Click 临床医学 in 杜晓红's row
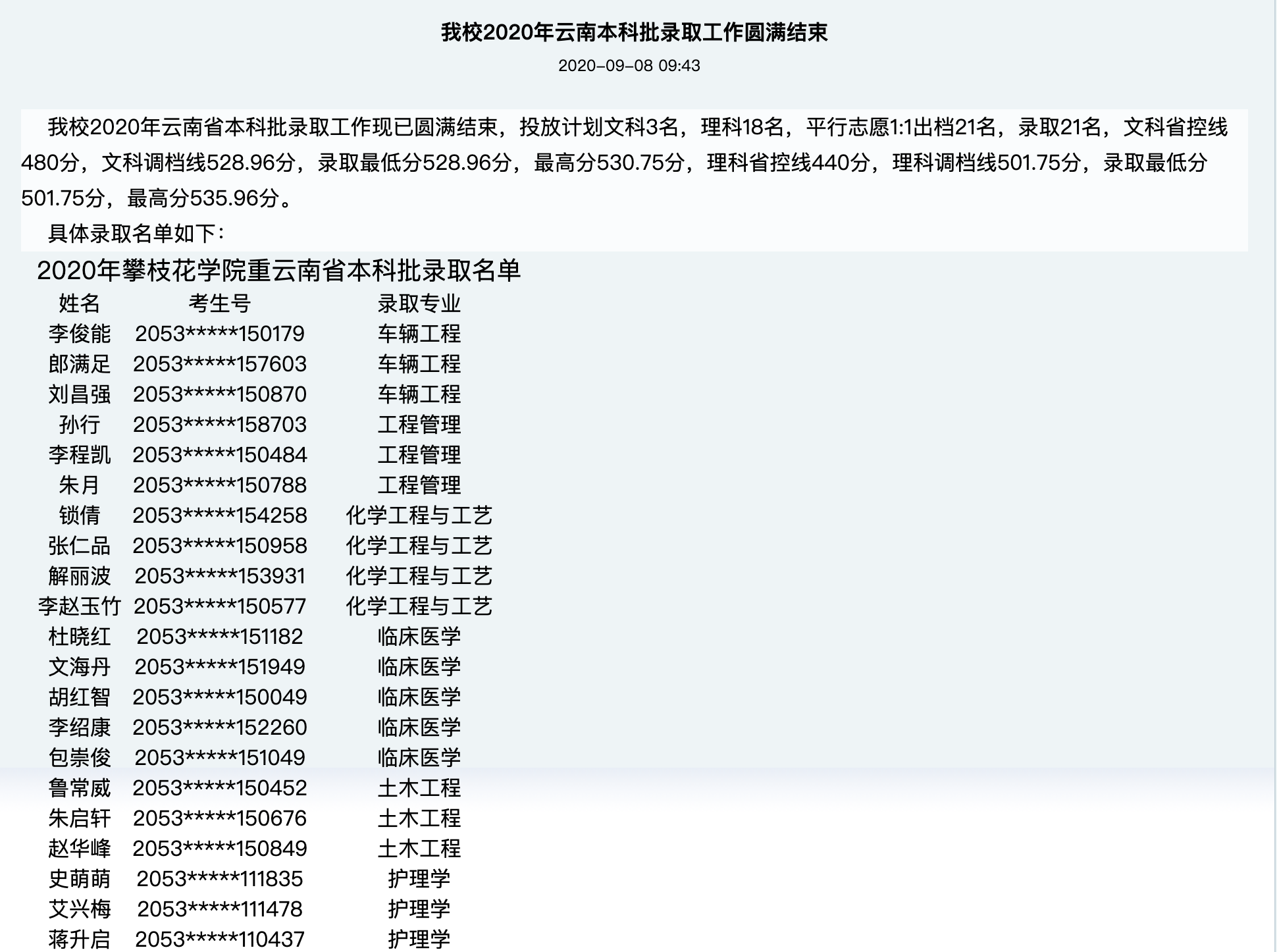 click(419, 637)
